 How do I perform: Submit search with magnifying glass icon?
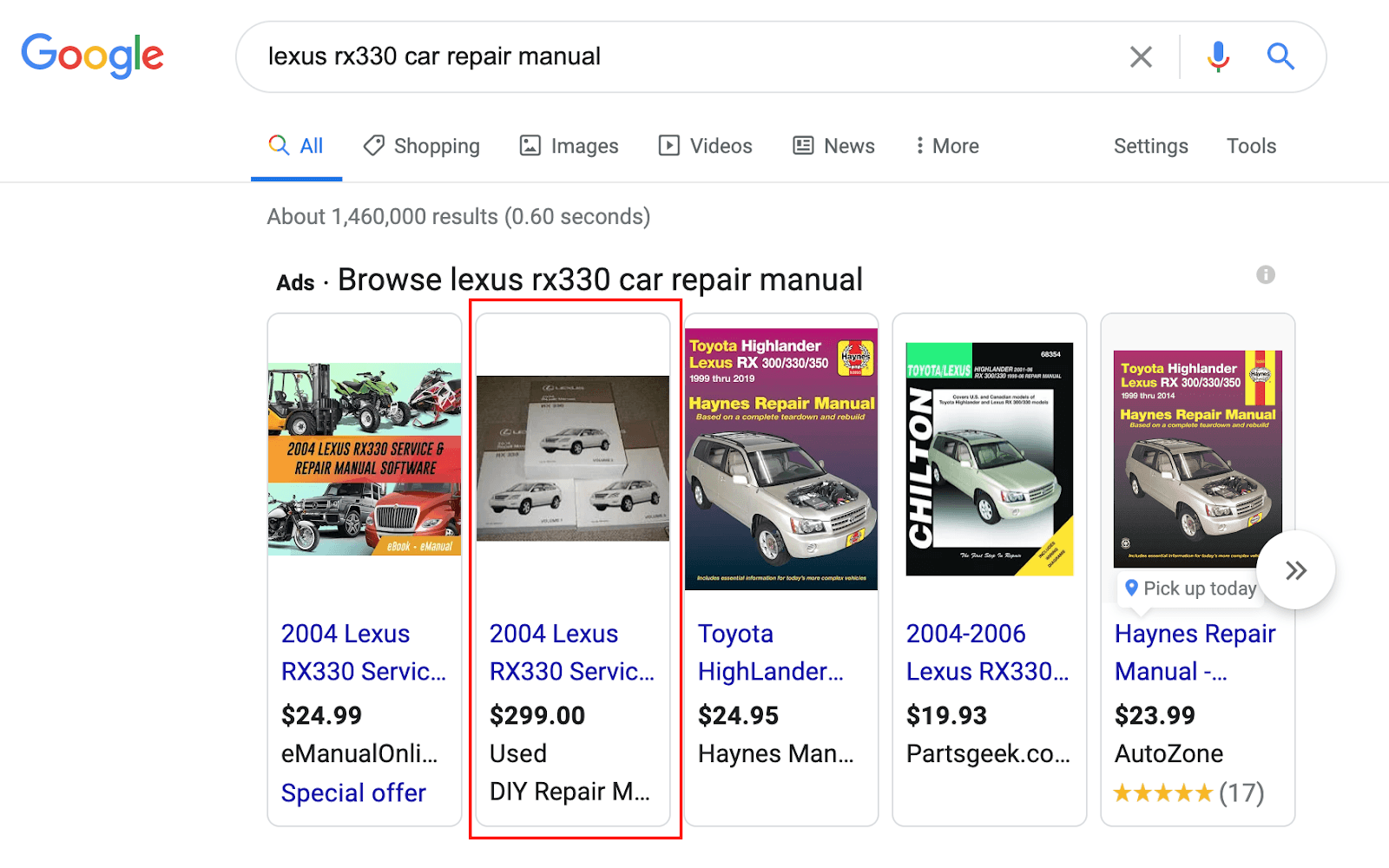(x=1280, y=56)
